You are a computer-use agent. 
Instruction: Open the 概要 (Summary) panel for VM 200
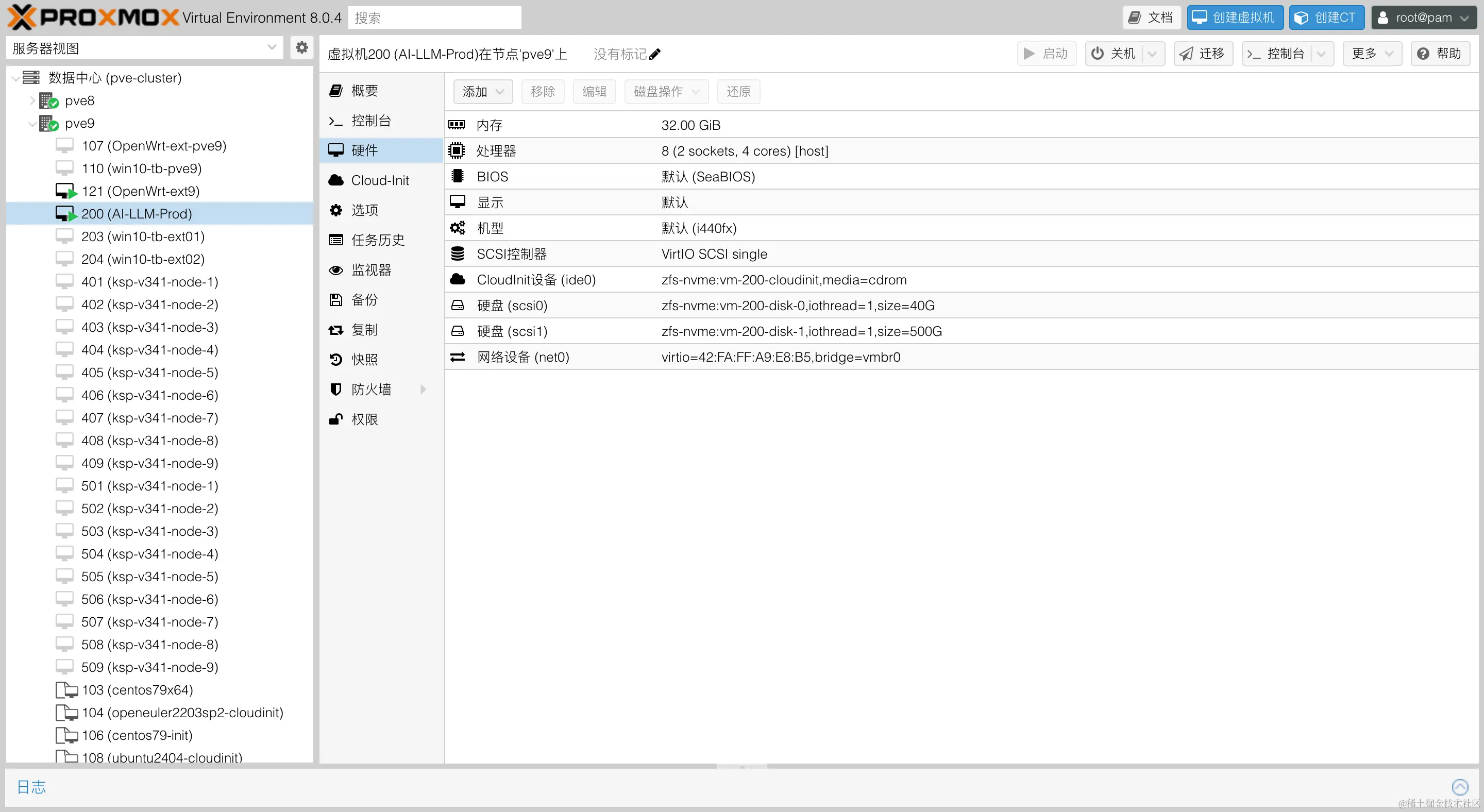(365, 90)
